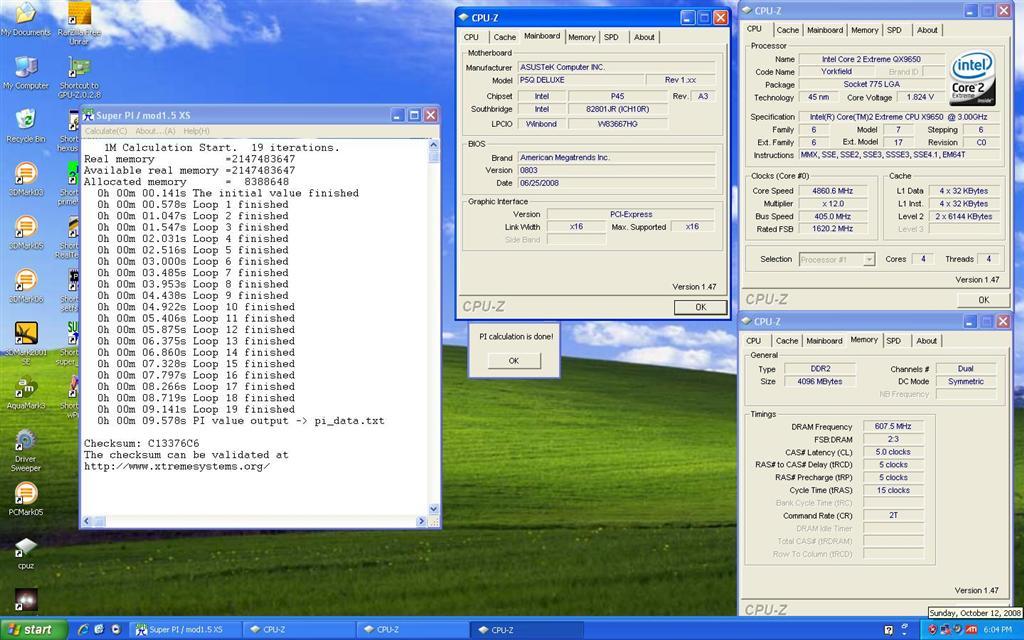Open About...(A) menu in Super PI
Screen dimensions: 1024x640
155,131
